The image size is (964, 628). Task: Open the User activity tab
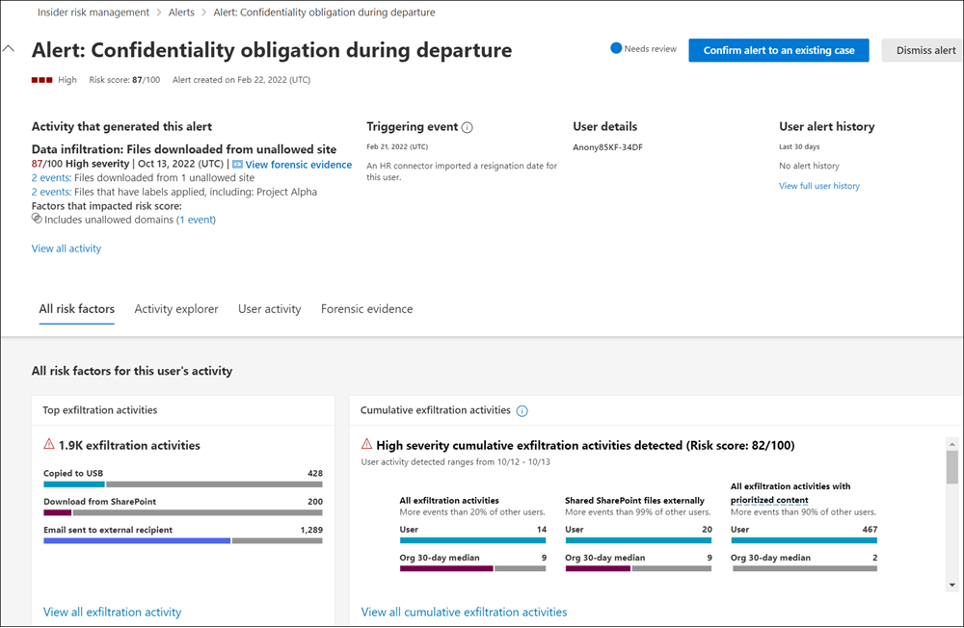(269, 309)
